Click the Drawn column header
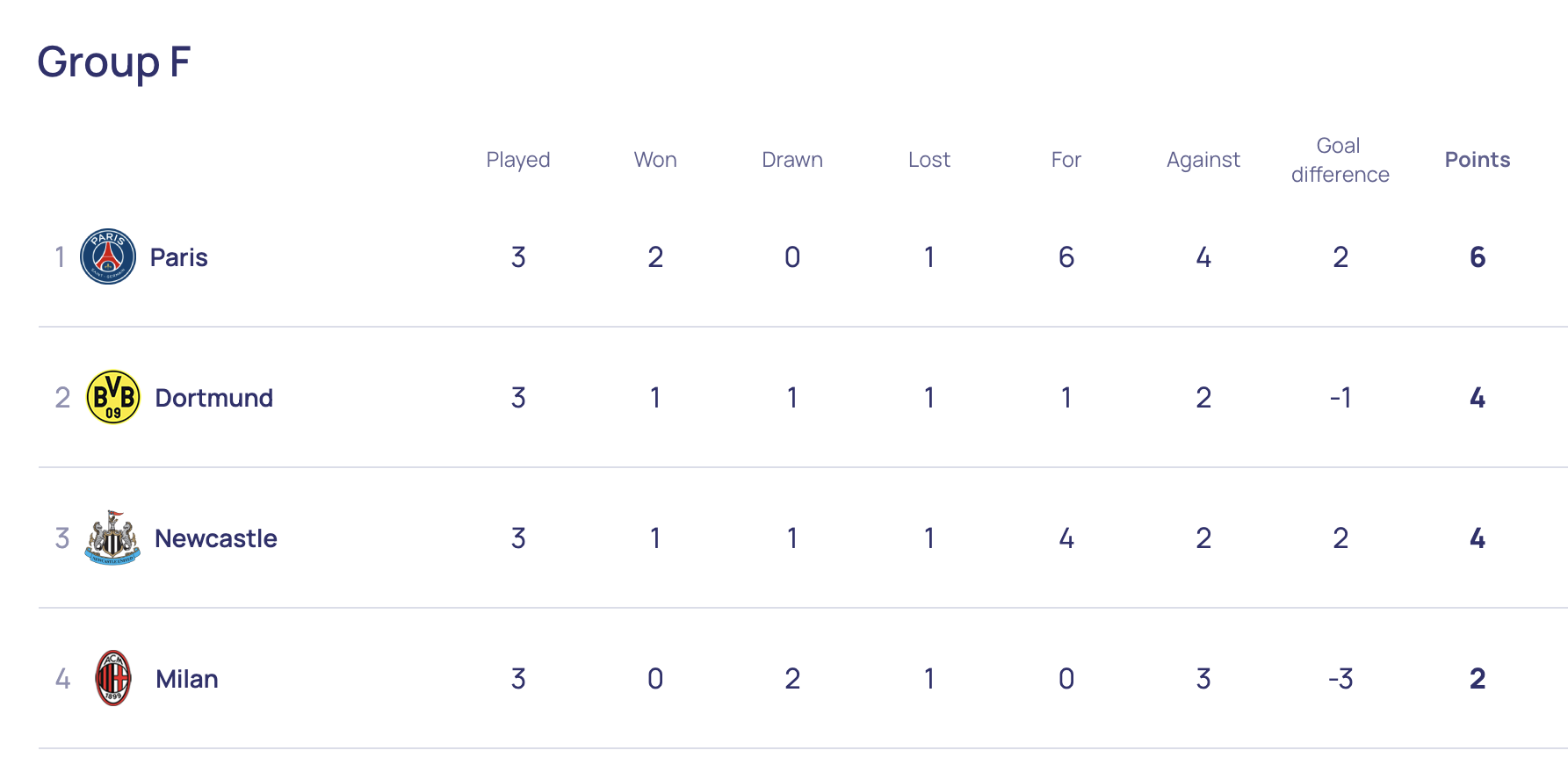The image size is (1568, 772). coord(792,160)
